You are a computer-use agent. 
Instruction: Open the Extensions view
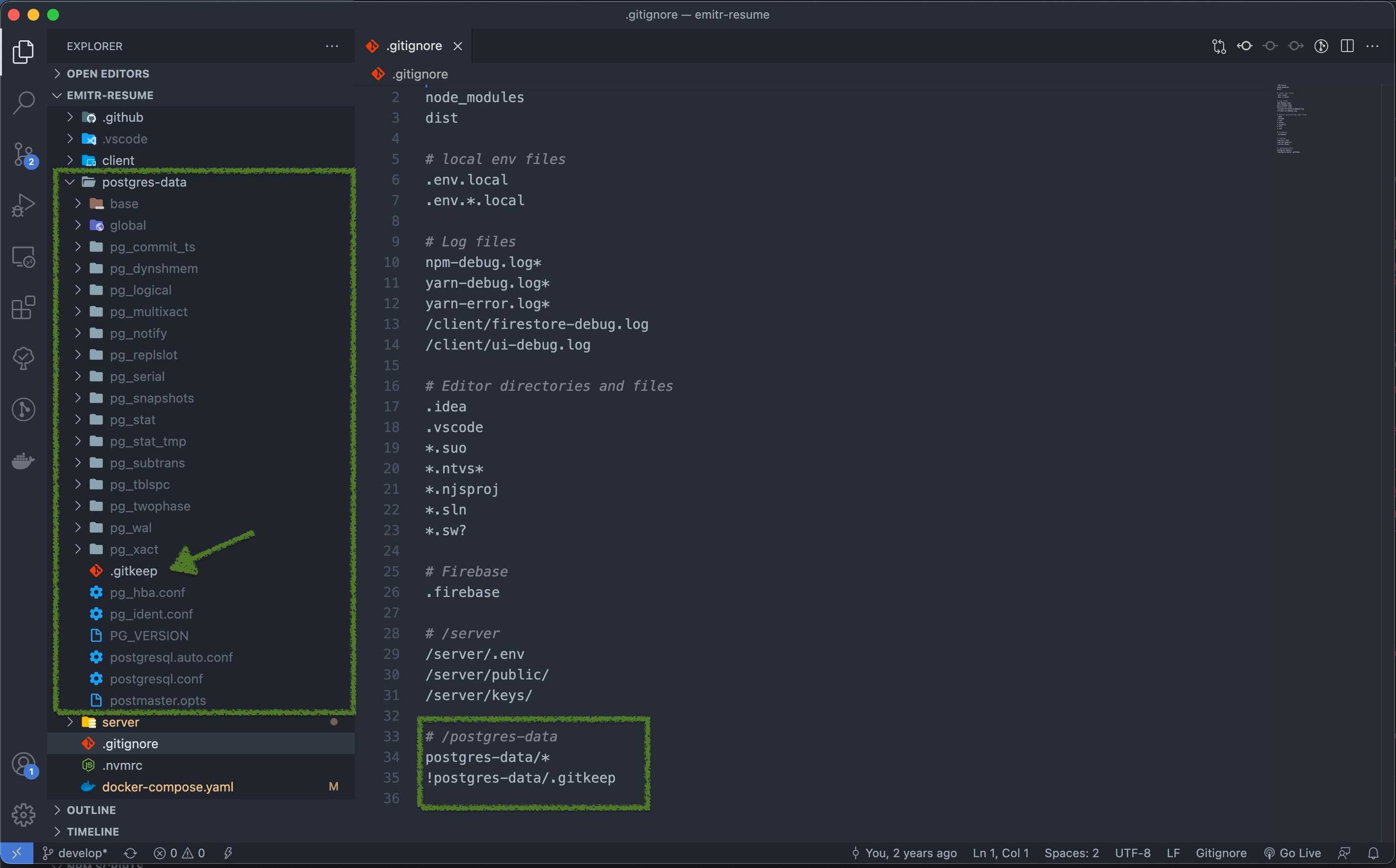pyautogui.click(x=24, y=308)
